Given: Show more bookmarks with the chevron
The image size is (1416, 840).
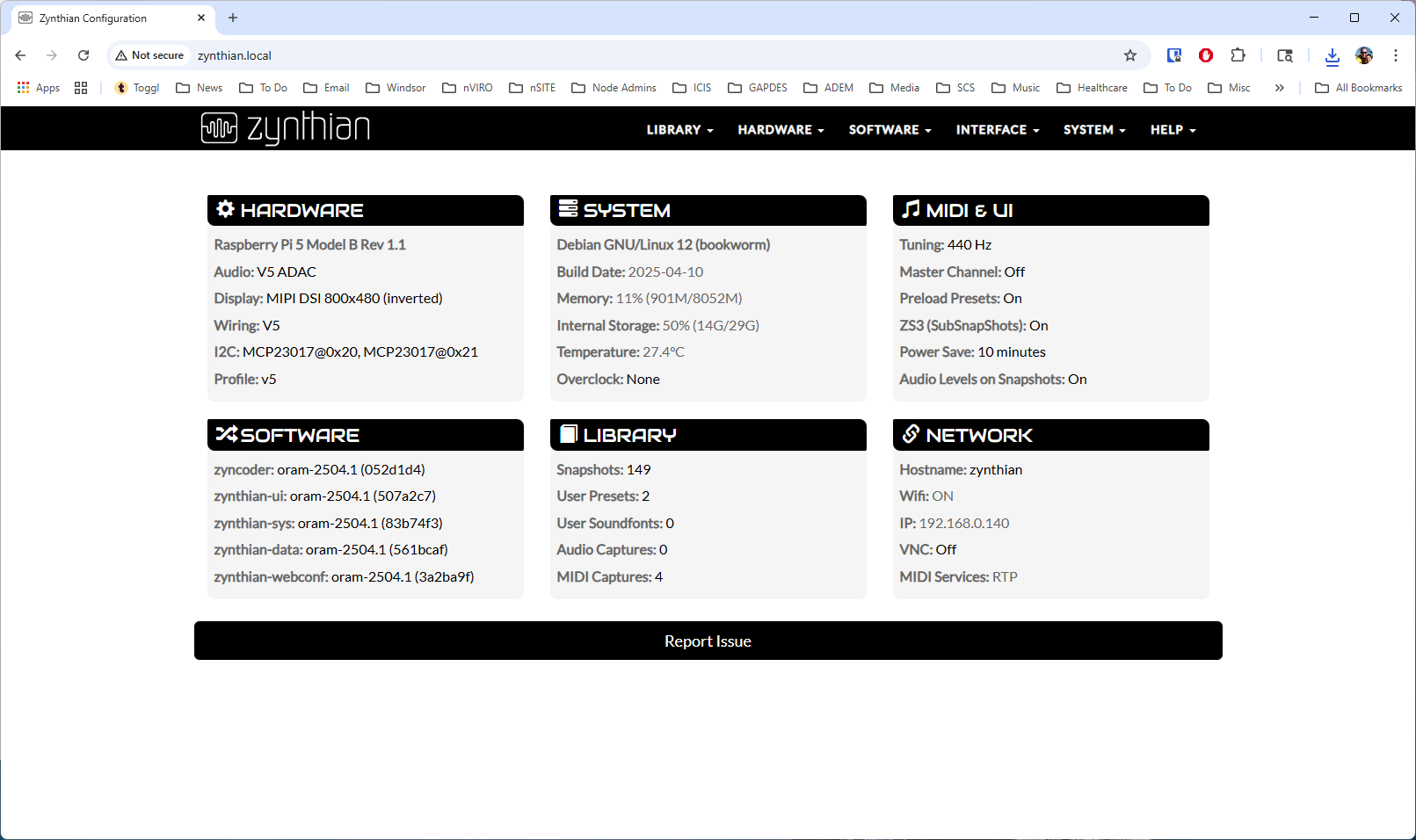Looking at the screenshot, I should point(1280,88).
